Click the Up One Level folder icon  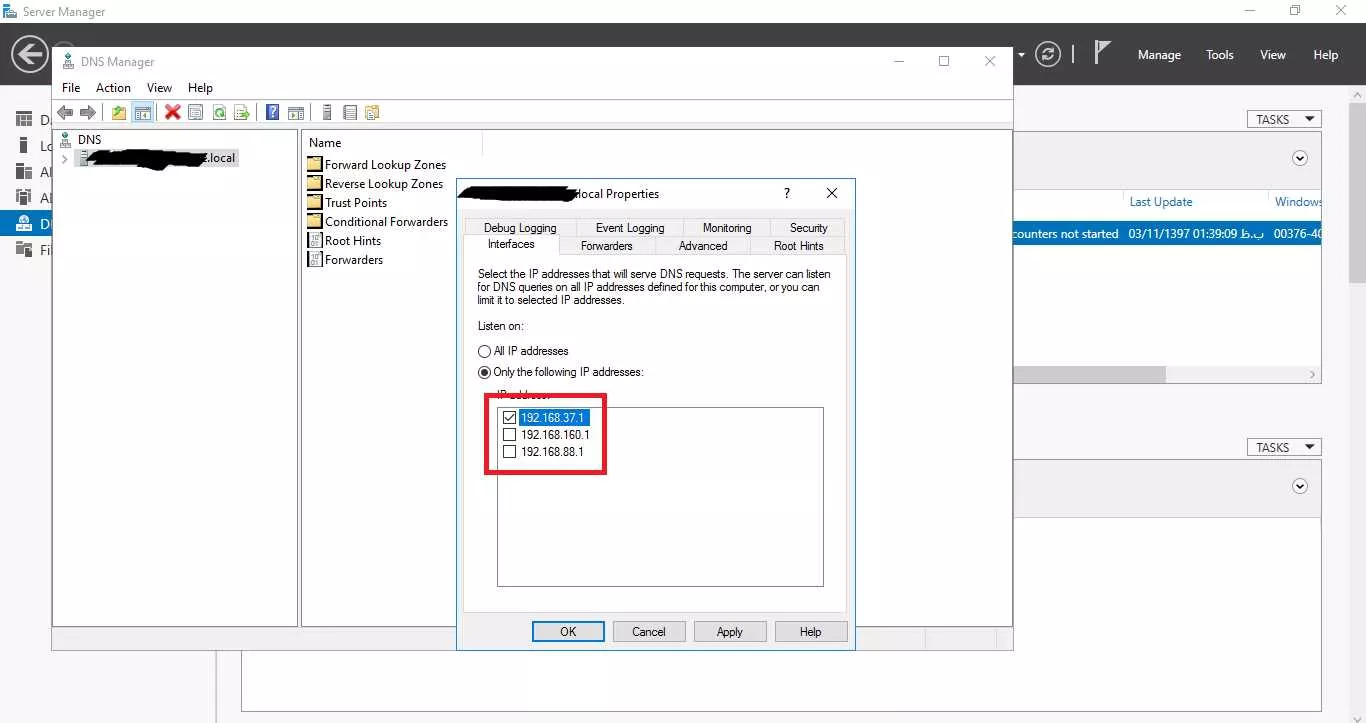coord(119,112)
